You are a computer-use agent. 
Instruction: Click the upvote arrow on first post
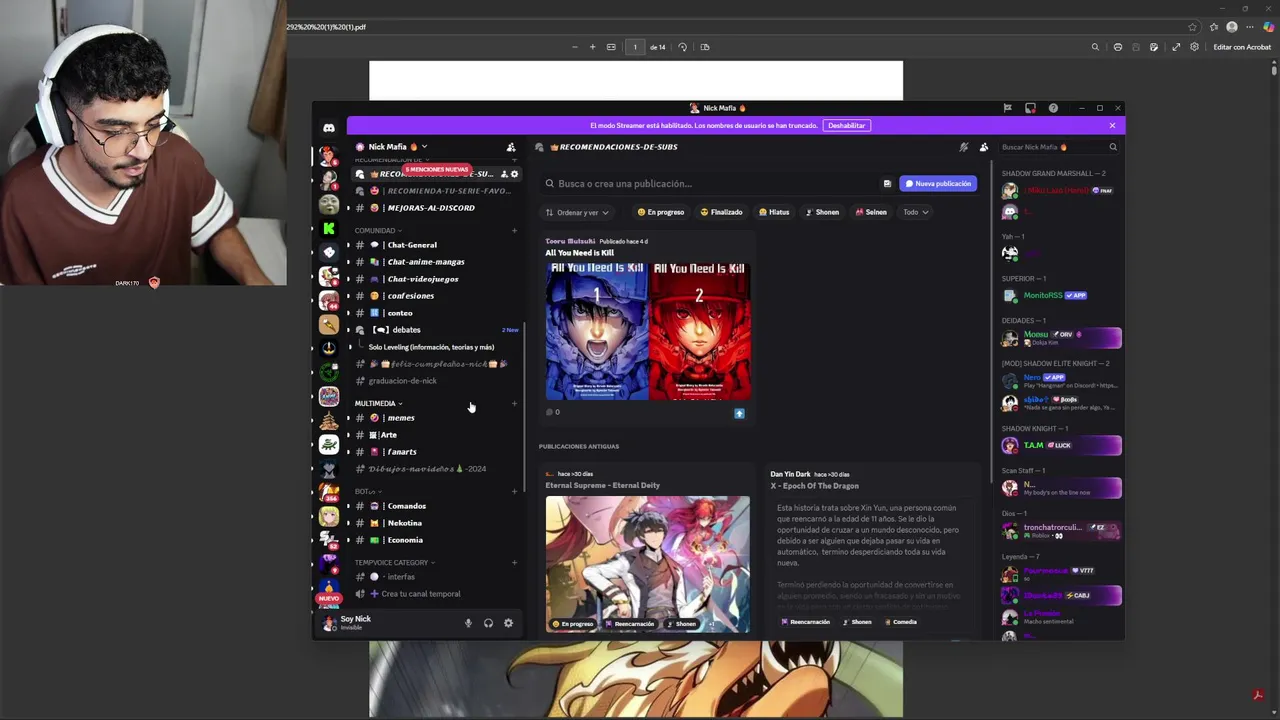point(739,413)
